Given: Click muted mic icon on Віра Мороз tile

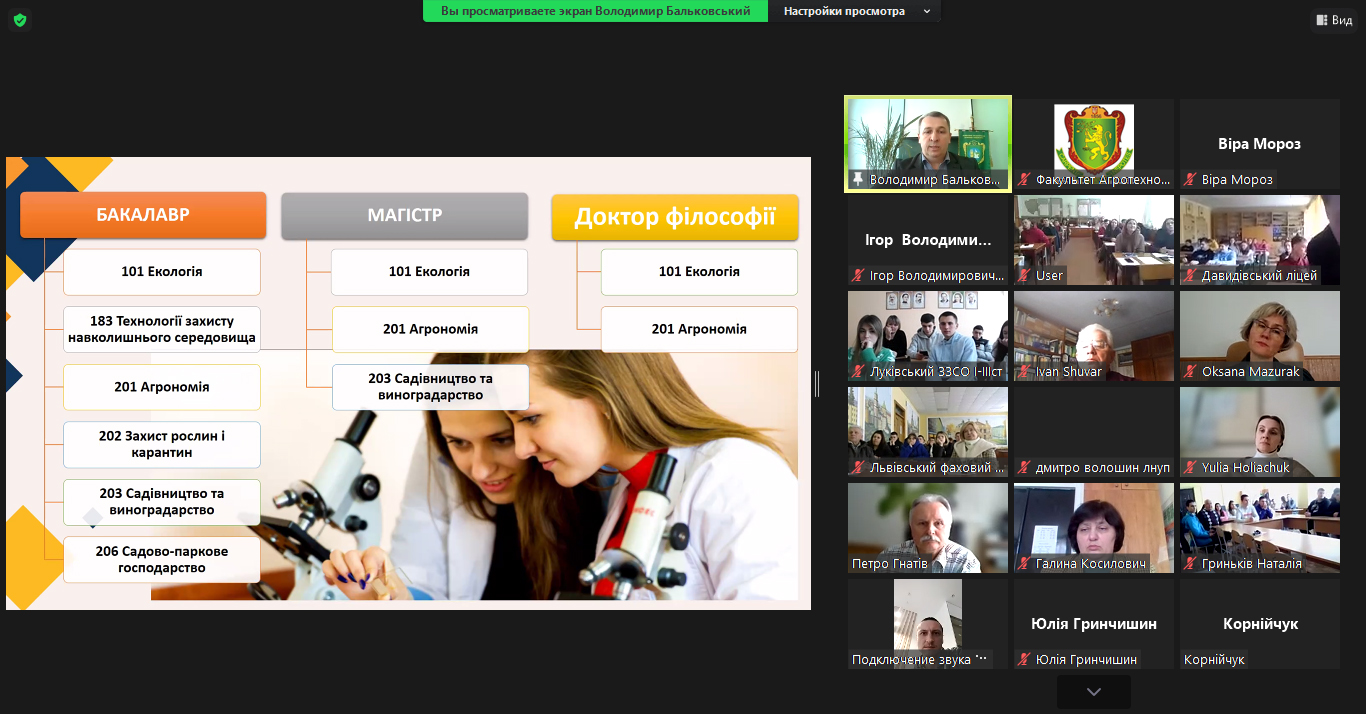Looking at the screenshot, I should point(1190,180).
